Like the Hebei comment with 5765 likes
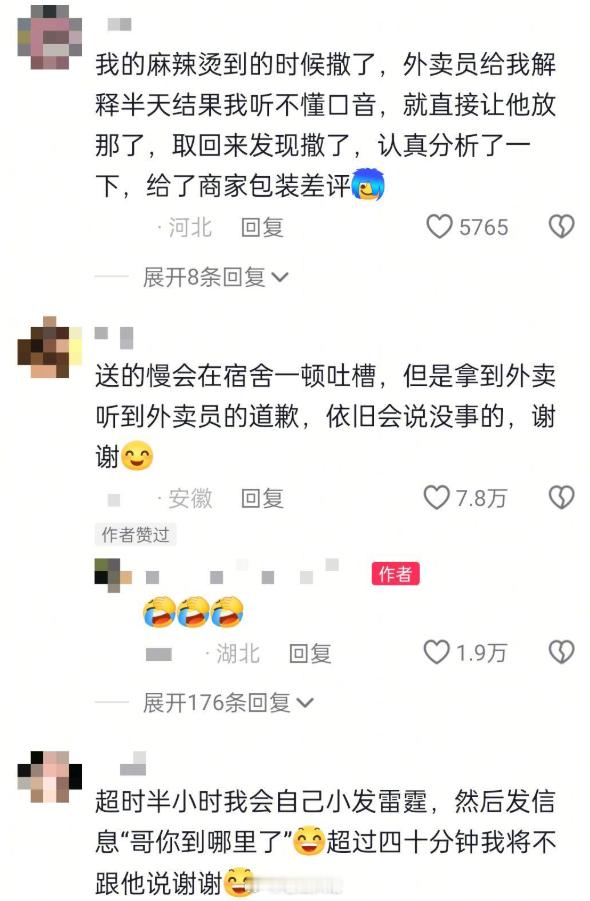 tap(439, 227)
